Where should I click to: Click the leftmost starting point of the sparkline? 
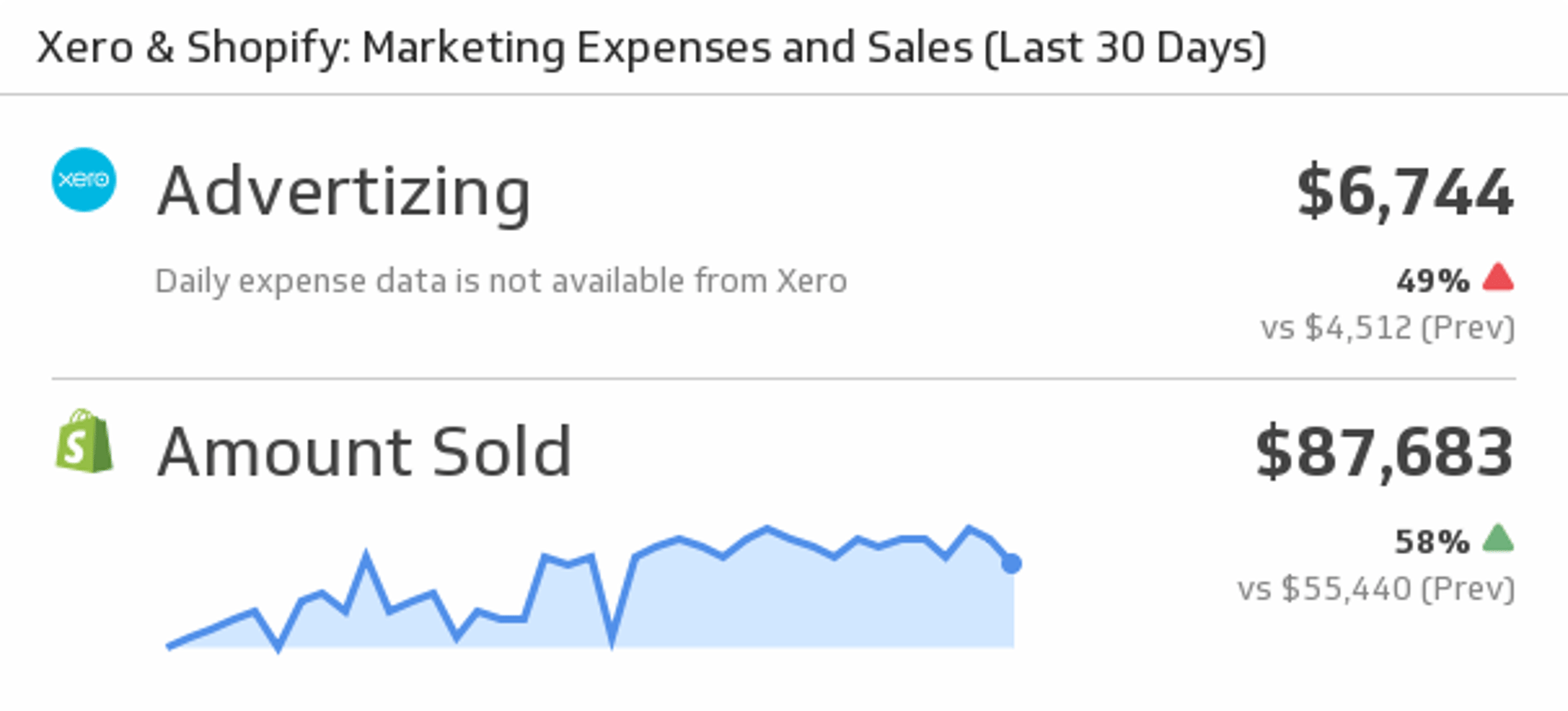pos(168,647)
